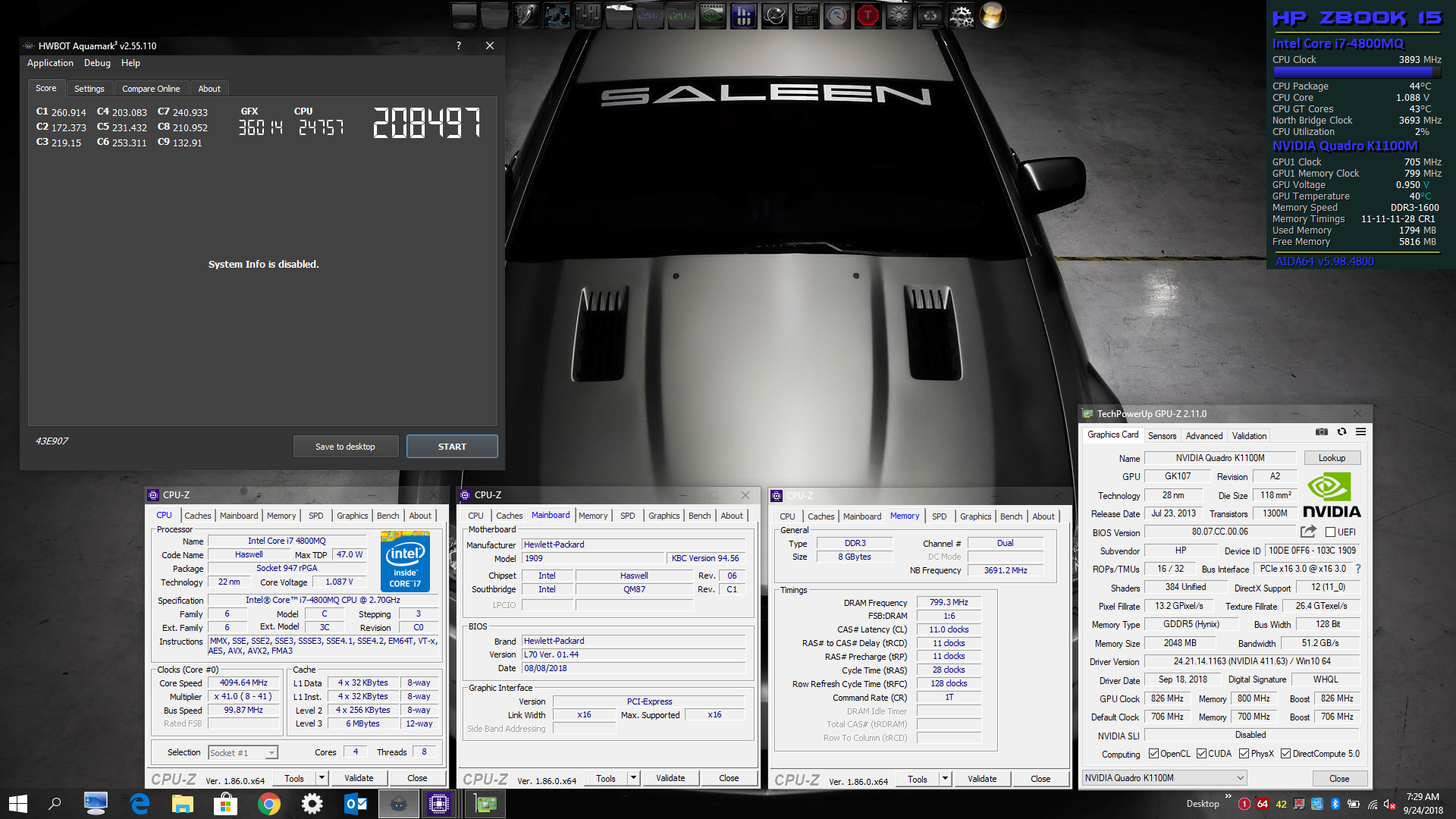Open the CPU-Z shortcut in the top dock
This screenshot has height=819, width=1456.
pyautogui.click(x=650, y=15)
